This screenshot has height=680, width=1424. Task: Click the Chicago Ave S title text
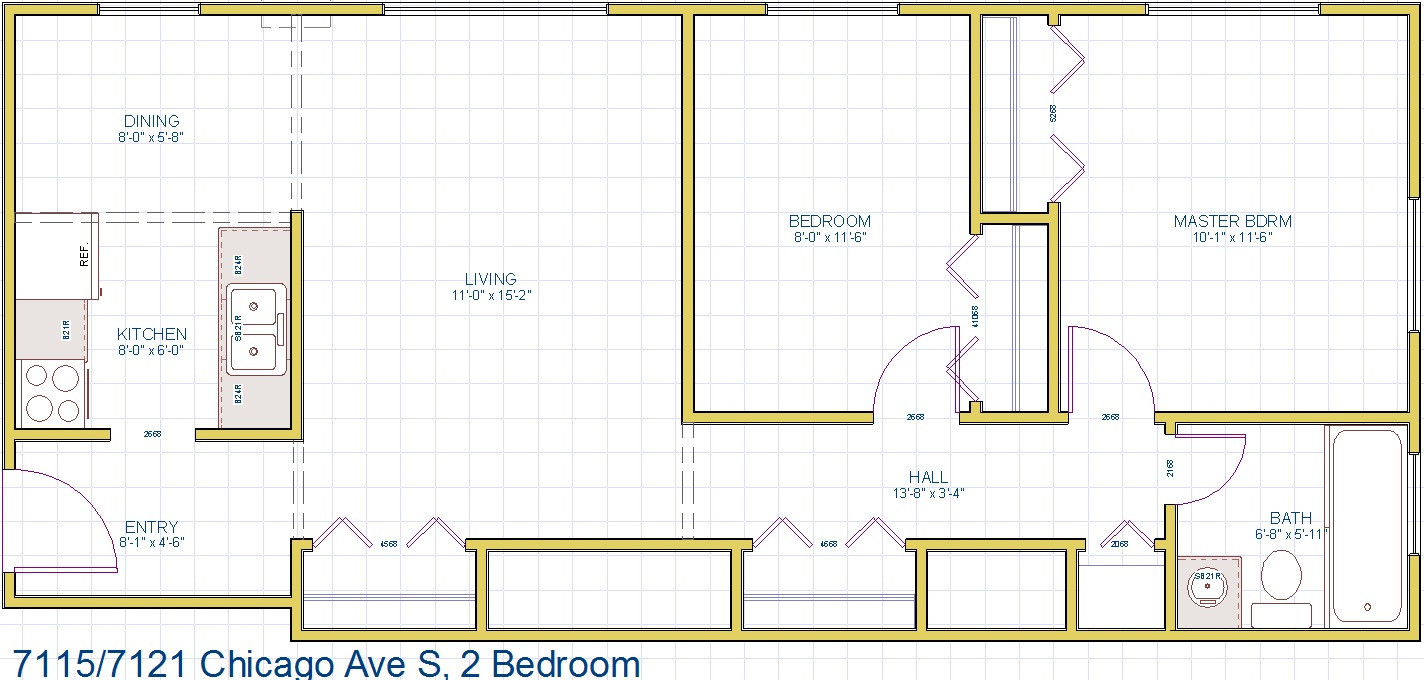coord(325,662)
